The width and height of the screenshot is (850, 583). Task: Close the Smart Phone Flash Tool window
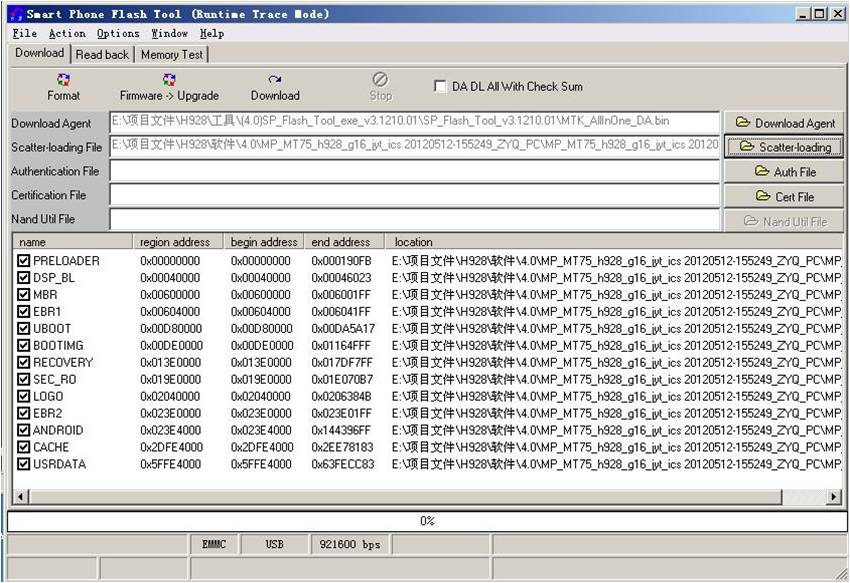[x=838, y=15]
